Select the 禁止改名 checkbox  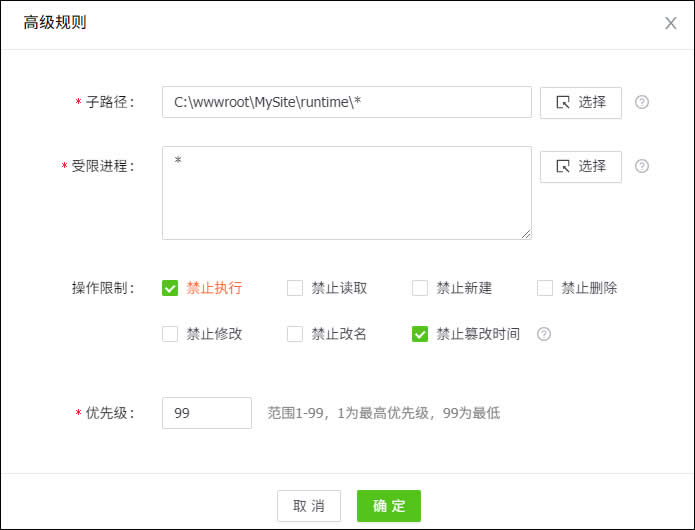(x=295, y=334)
